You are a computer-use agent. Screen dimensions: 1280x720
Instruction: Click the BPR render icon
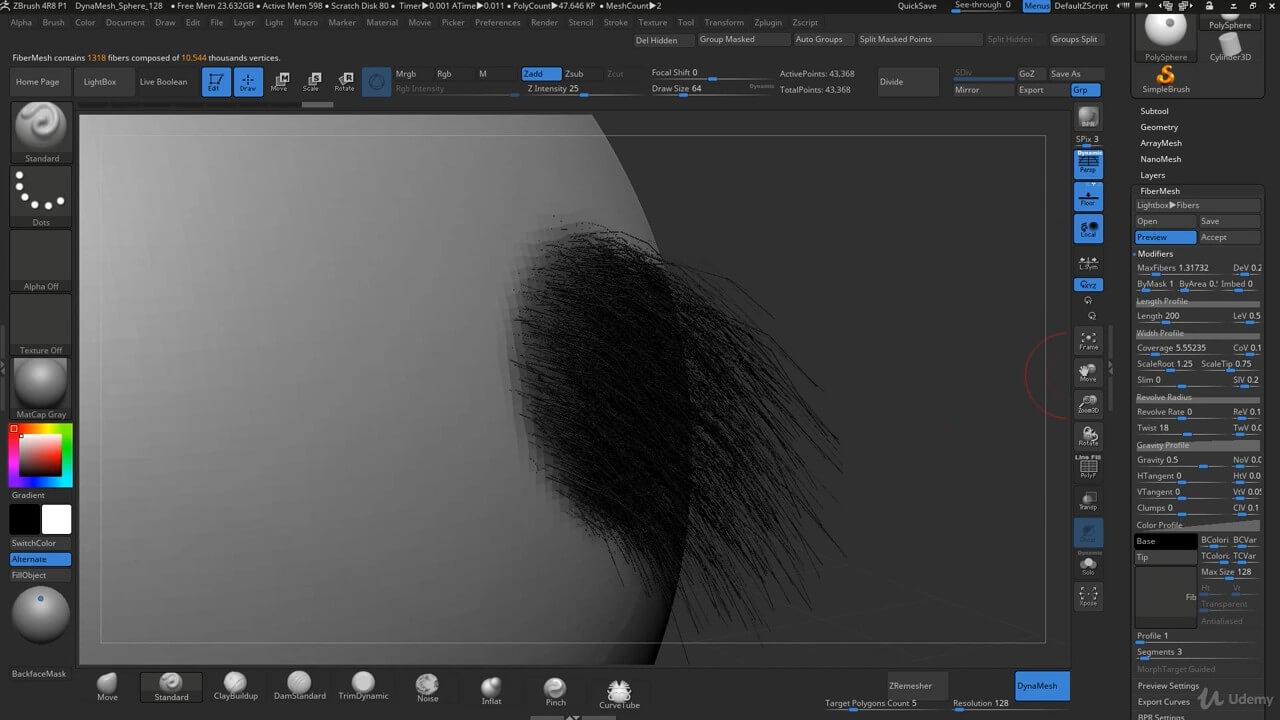click(x=1088, y=118)
